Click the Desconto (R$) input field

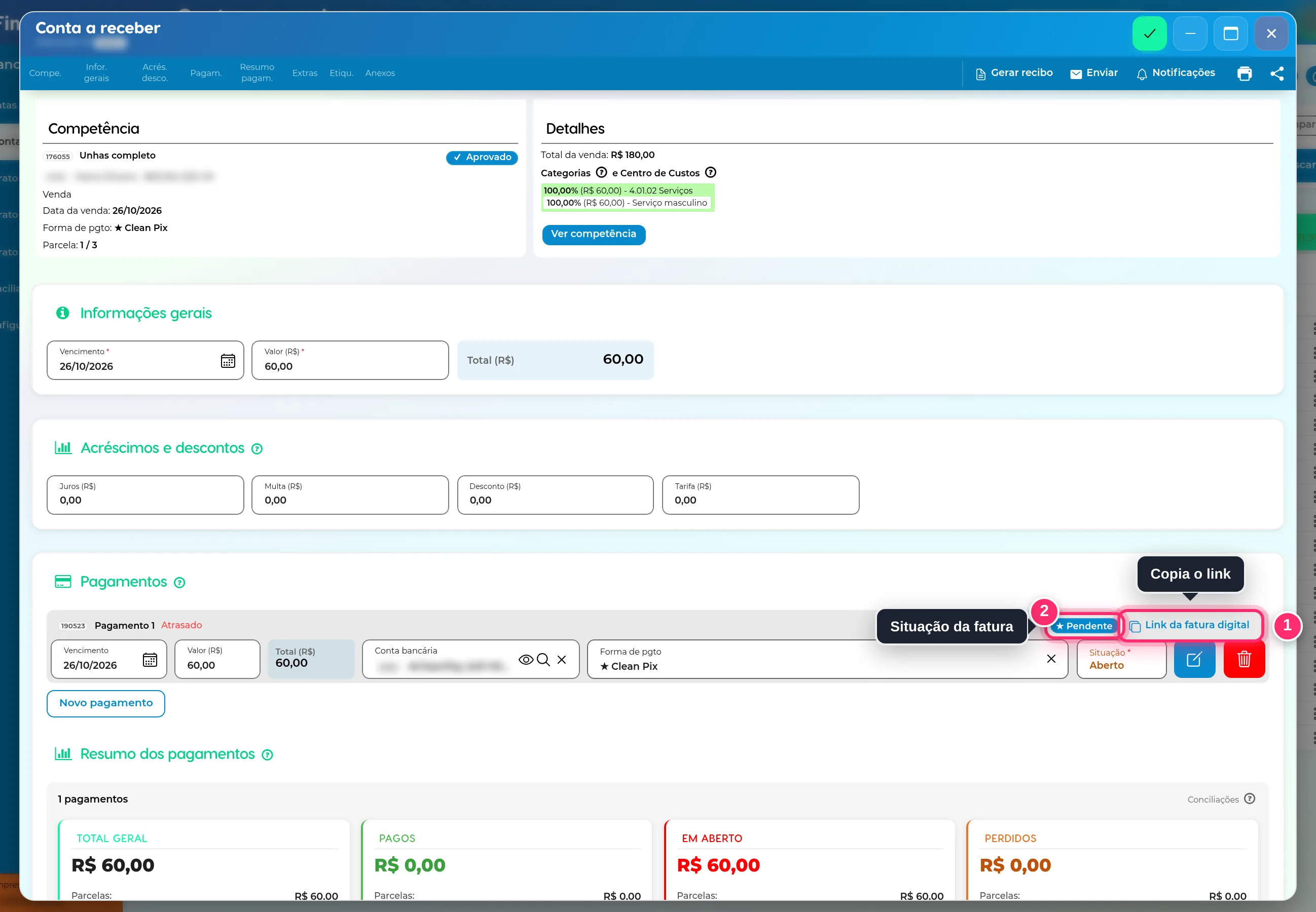[x=555, y=495]
